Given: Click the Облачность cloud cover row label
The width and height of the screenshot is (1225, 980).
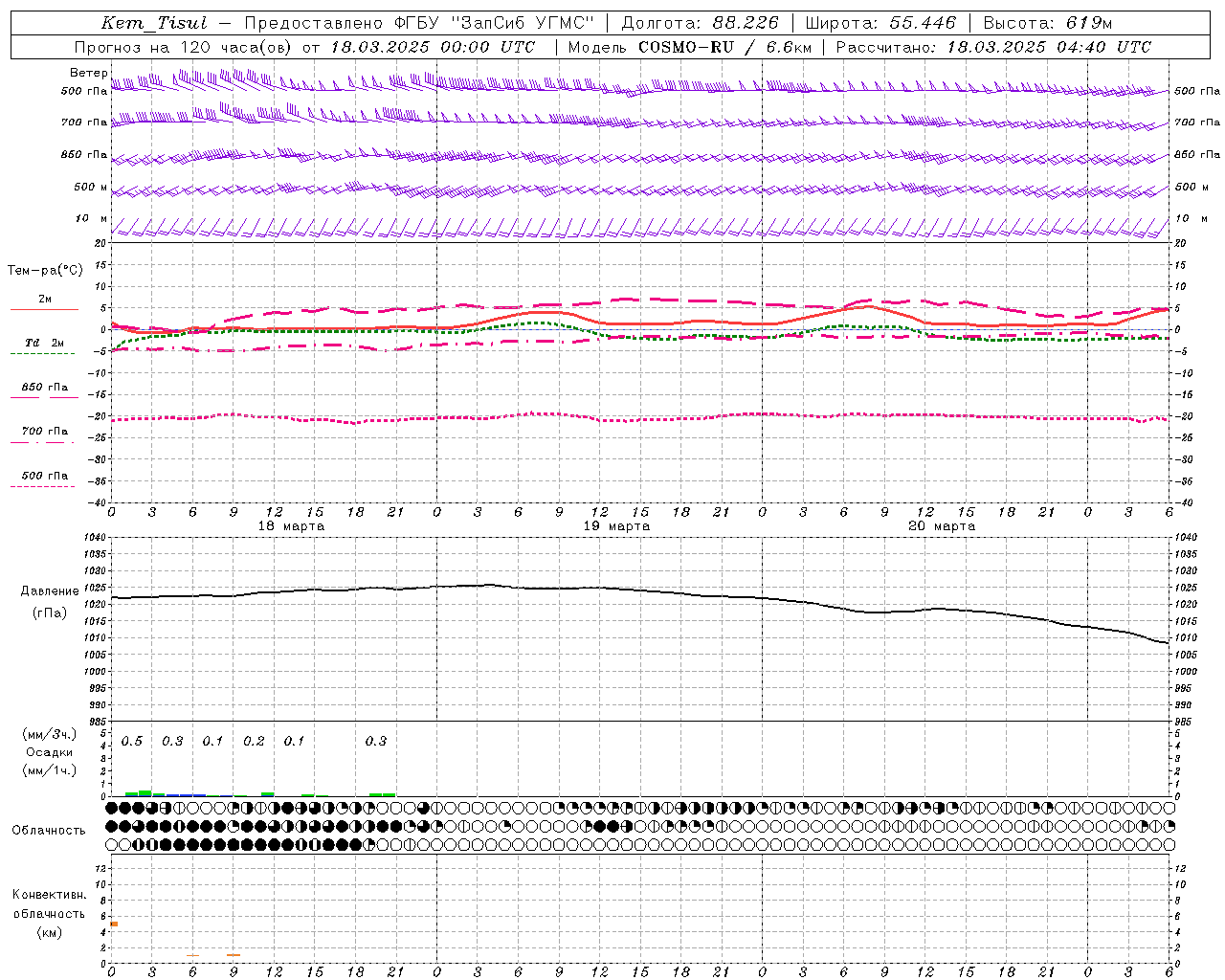Looking at the screenshot, I should 49,831.
